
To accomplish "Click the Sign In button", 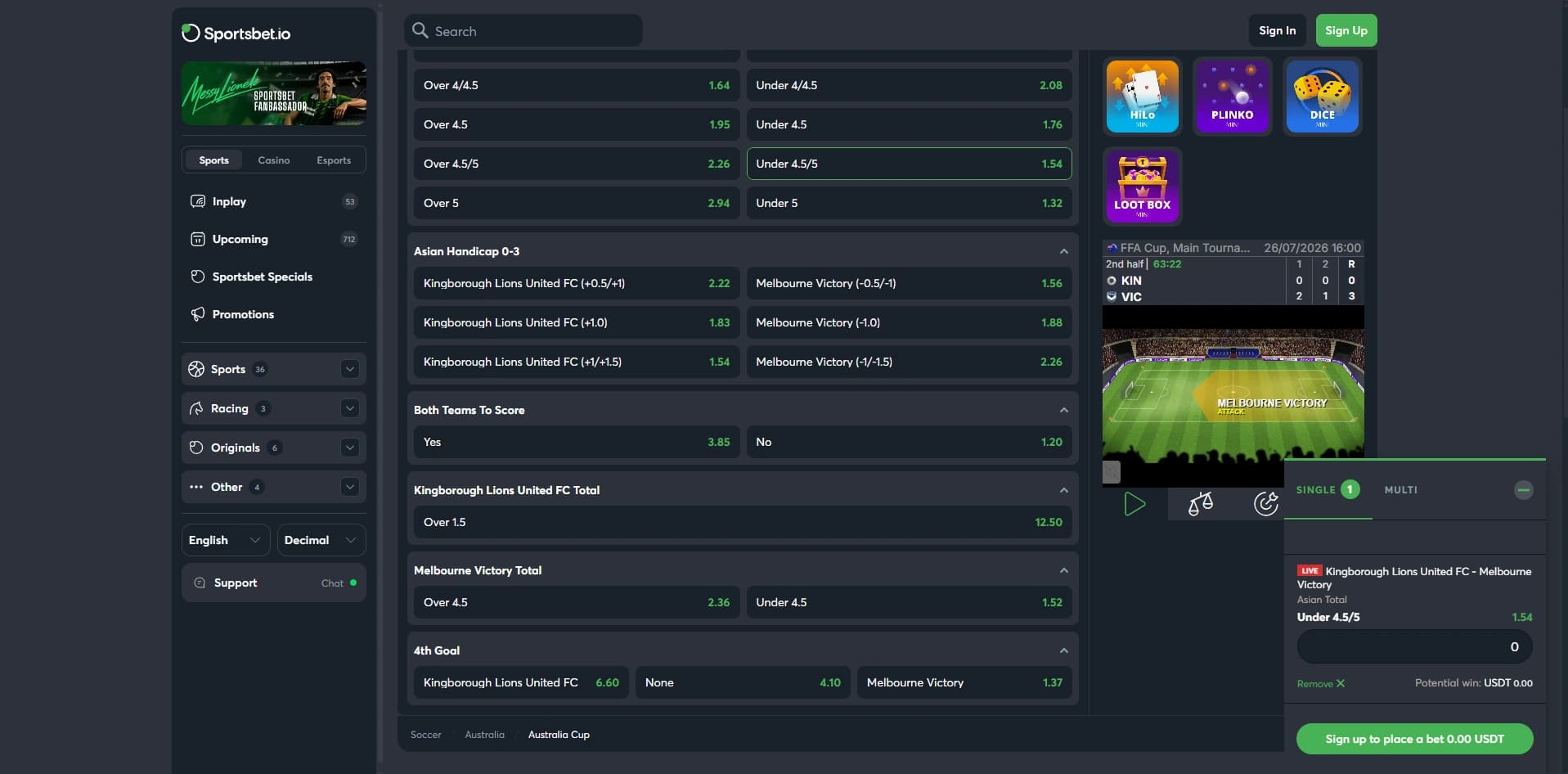I will click(x=1277, y=30).
